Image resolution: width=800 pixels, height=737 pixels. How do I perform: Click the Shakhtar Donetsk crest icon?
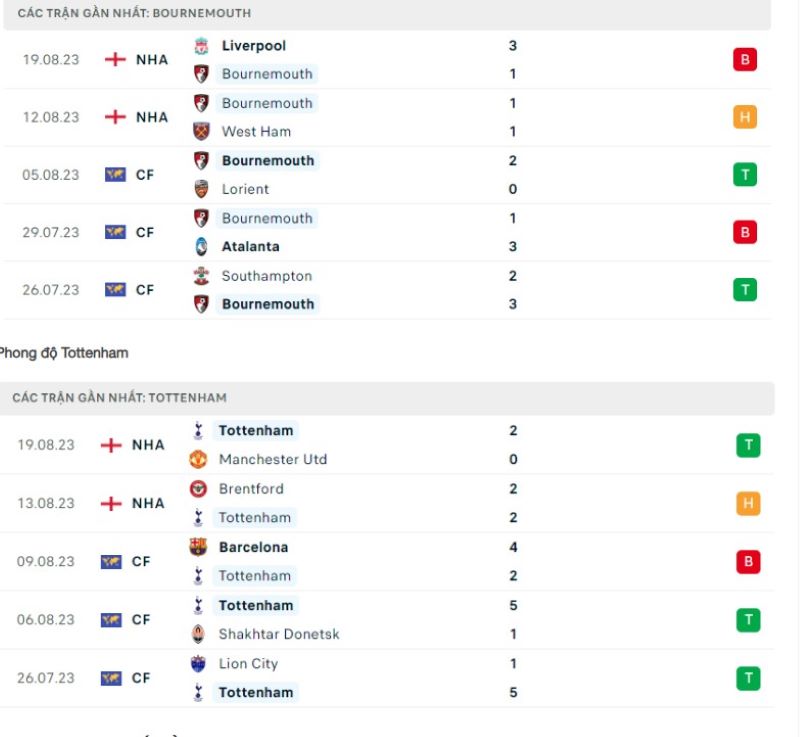pos(198,634)
